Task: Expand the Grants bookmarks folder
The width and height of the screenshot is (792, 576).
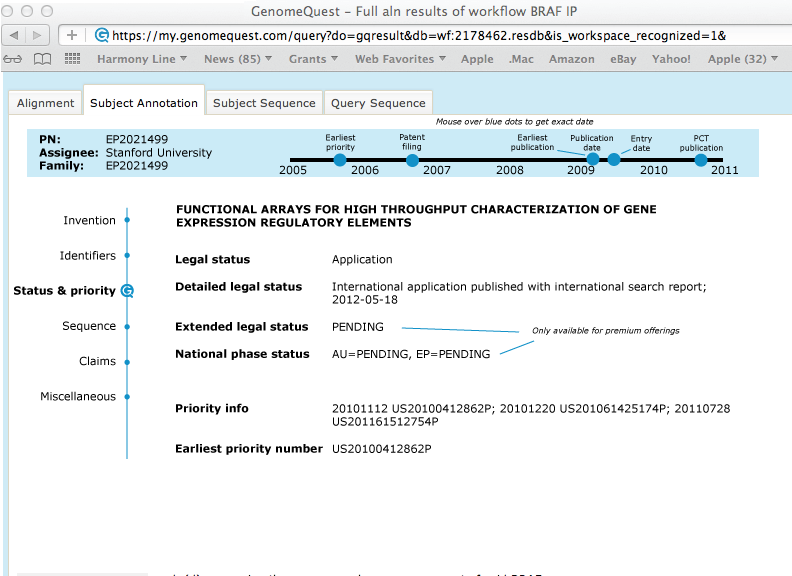Action: coord(313,59)
